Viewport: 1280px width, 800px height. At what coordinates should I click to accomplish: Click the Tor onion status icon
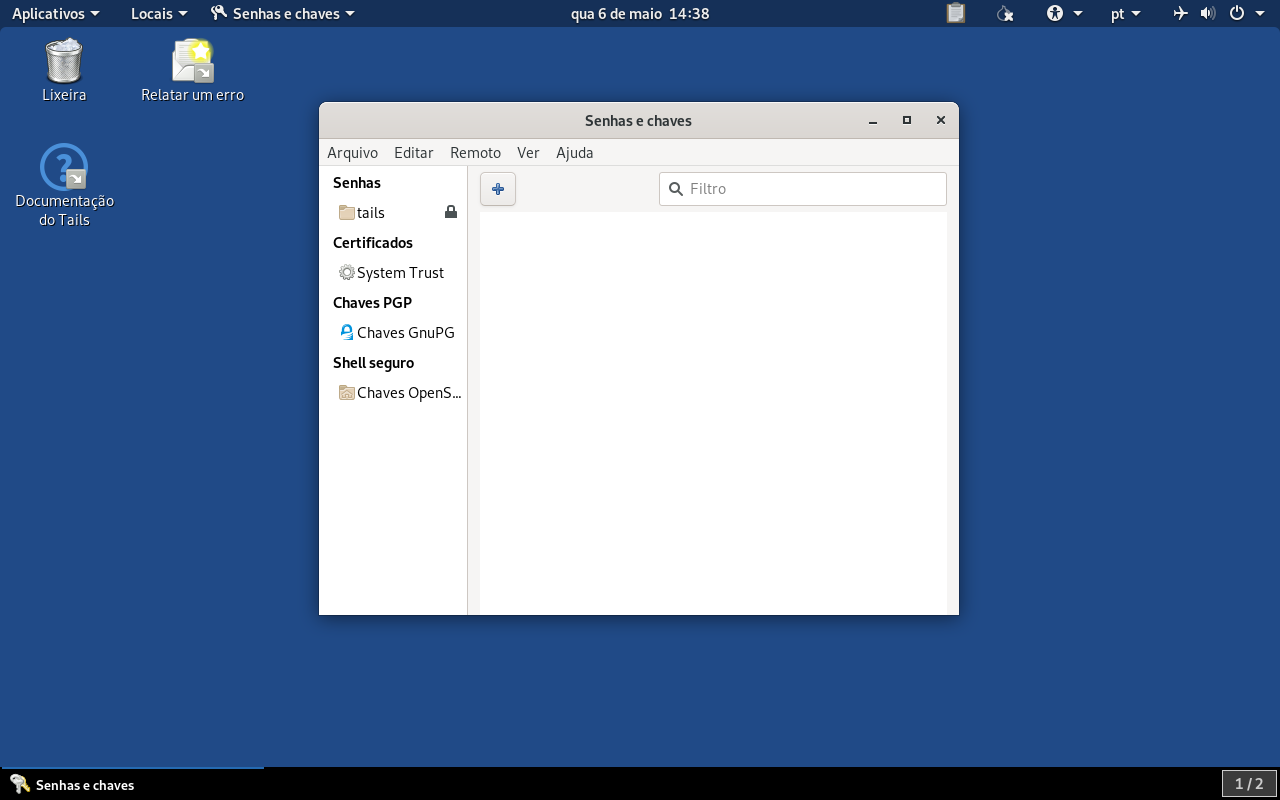click(1006, 14)
